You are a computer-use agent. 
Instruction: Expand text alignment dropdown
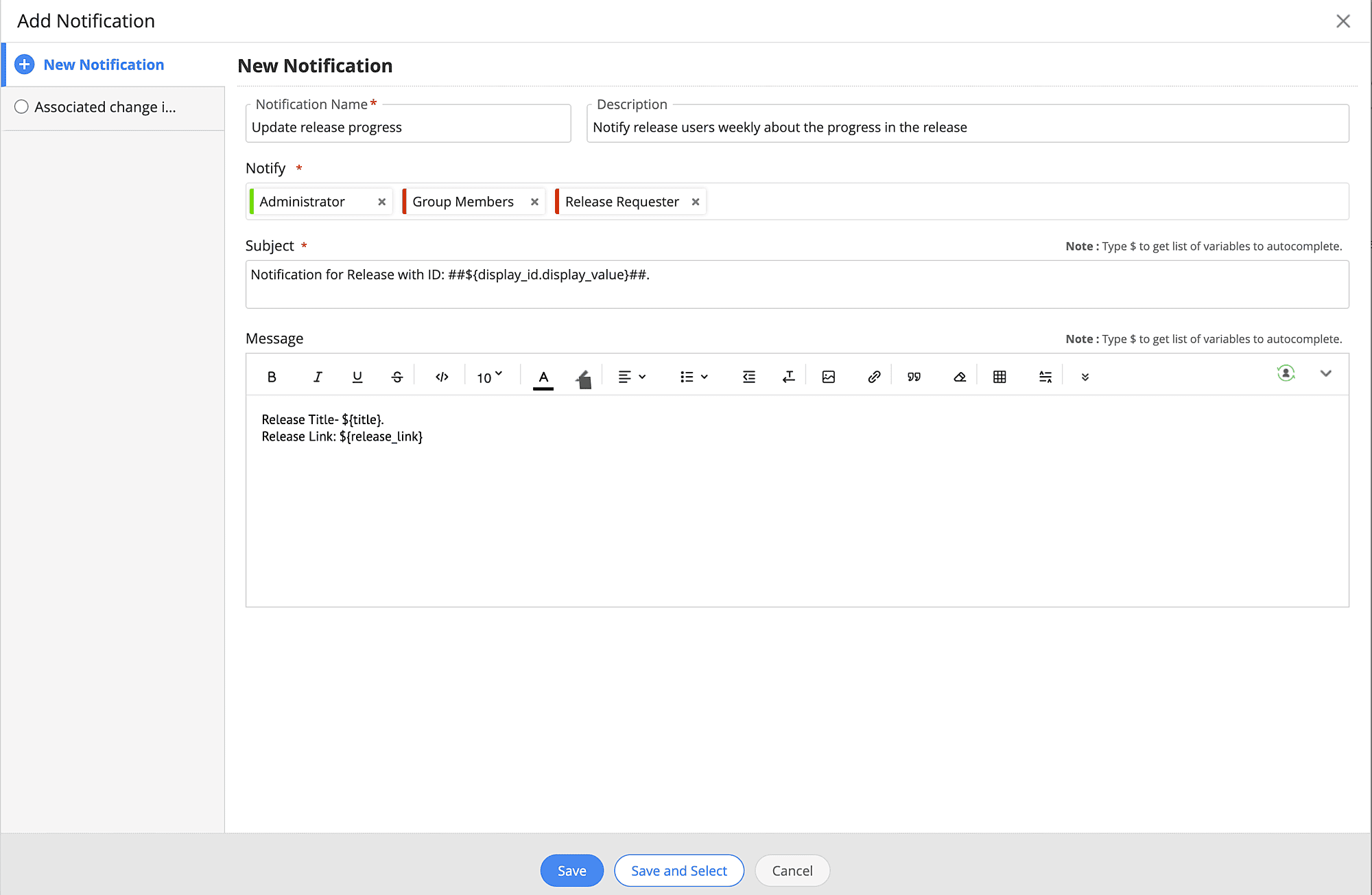(x=632, y=377)
